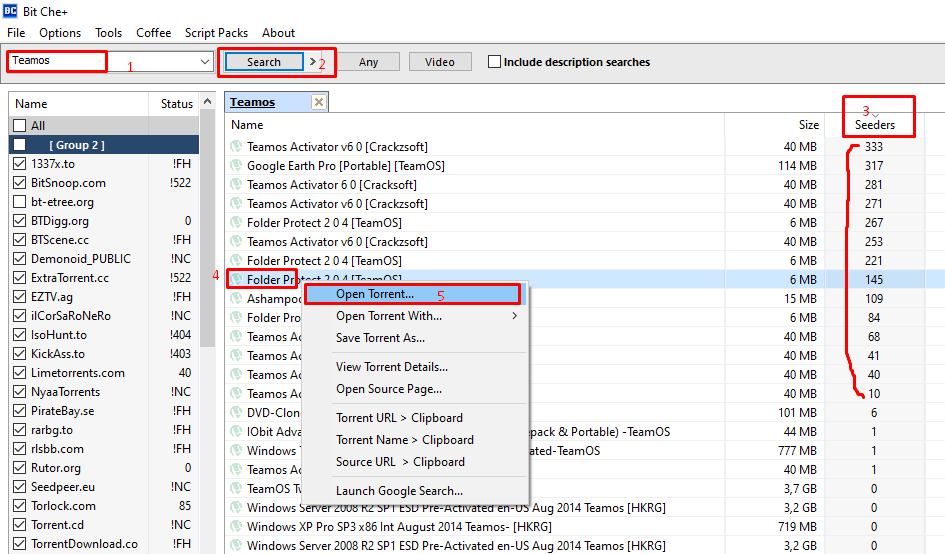Image resolution: width=945 pixels, height=554 pixels.
Task: Click the torrent icon beside Ashampoo result
Action: 236,298
